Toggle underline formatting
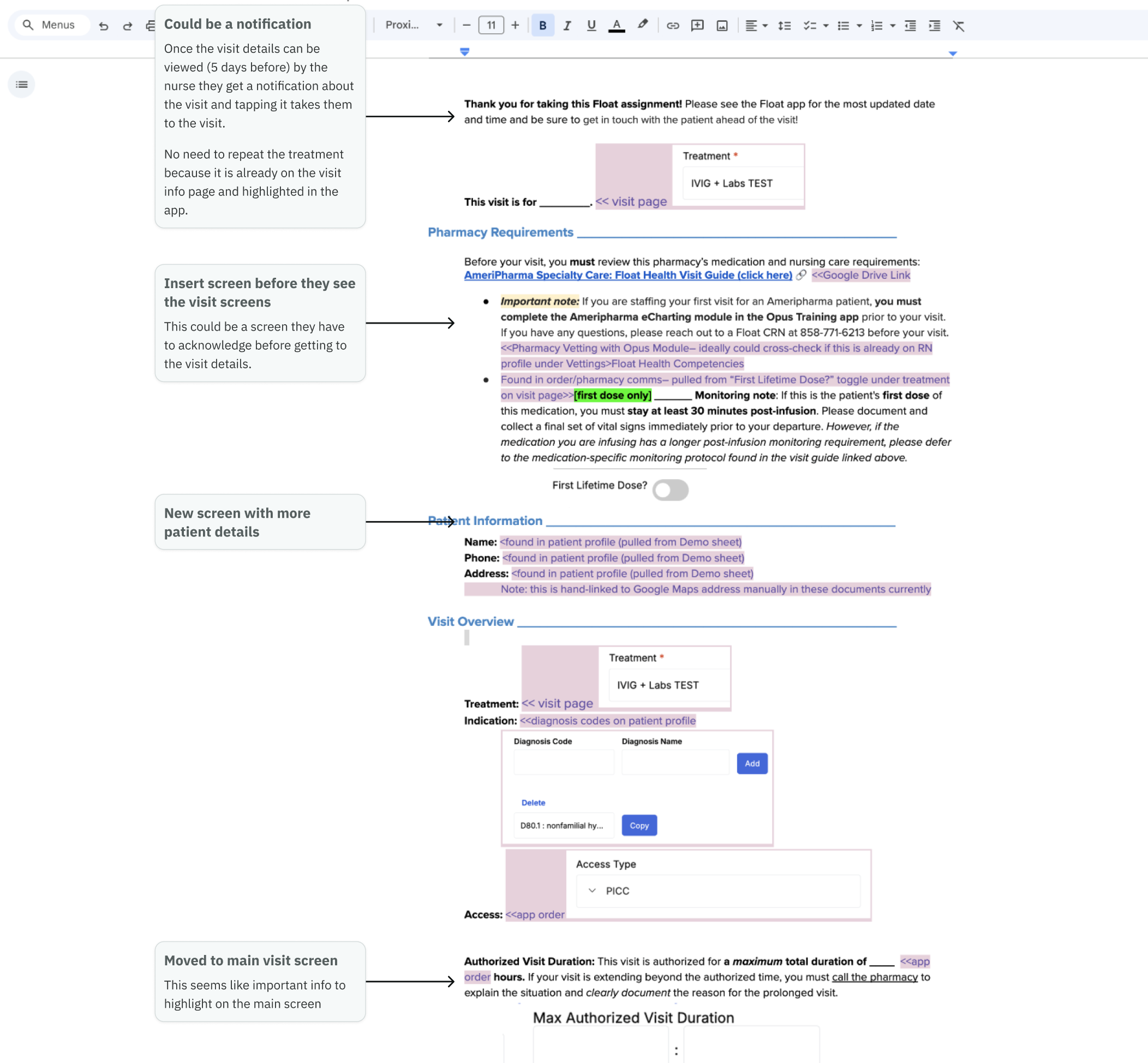 tap(591, 25)
